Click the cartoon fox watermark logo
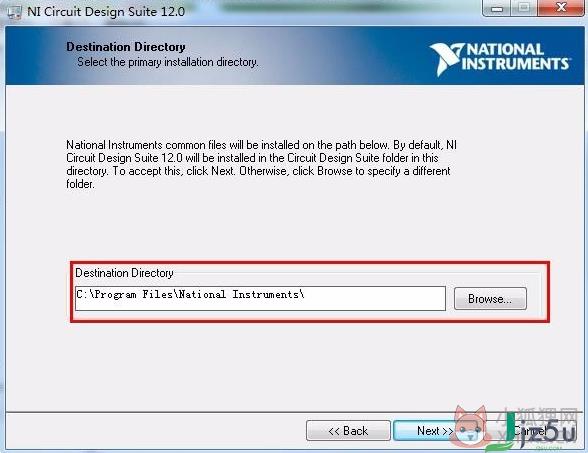Image resolution: width=588 pixels, height=453 pixels. [x=470, y=426]
